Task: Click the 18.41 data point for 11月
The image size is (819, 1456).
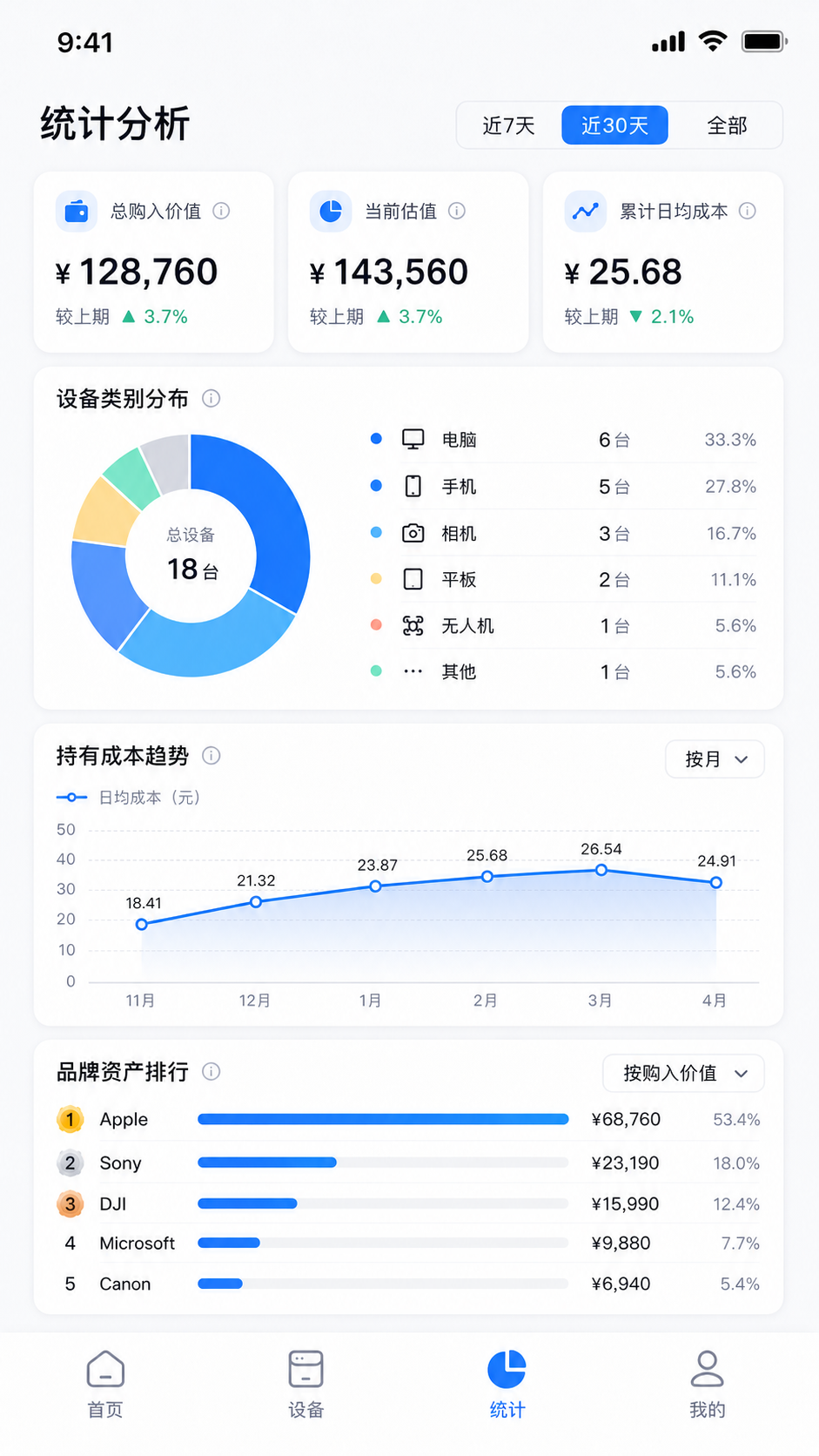Action: [142, 924]
